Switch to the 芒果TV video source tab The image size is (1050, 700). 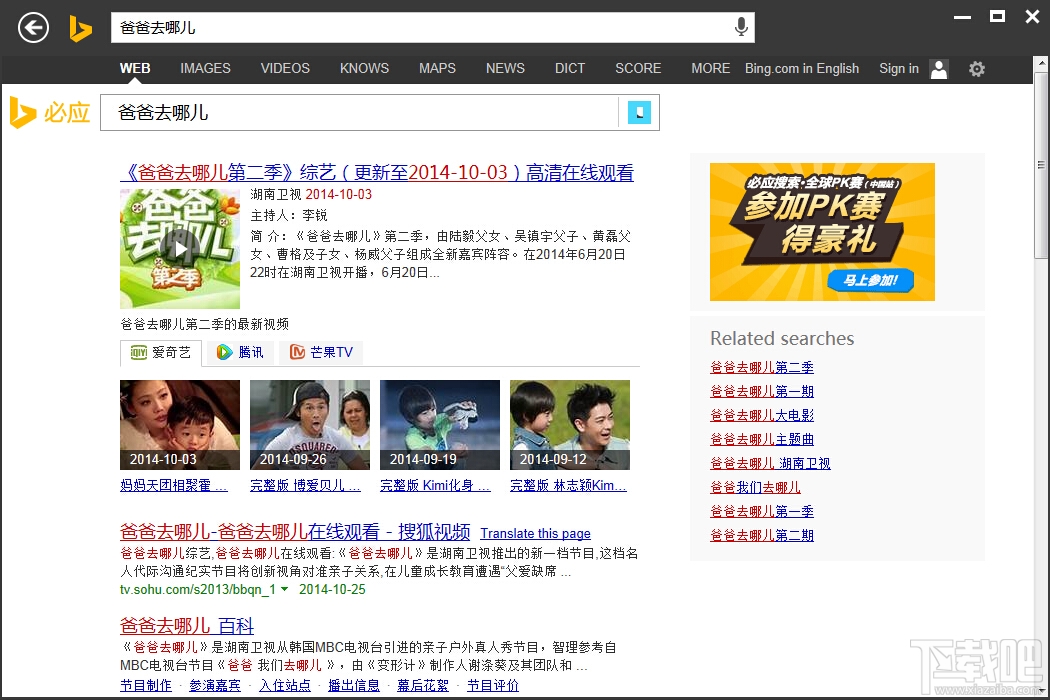[321, 352]
